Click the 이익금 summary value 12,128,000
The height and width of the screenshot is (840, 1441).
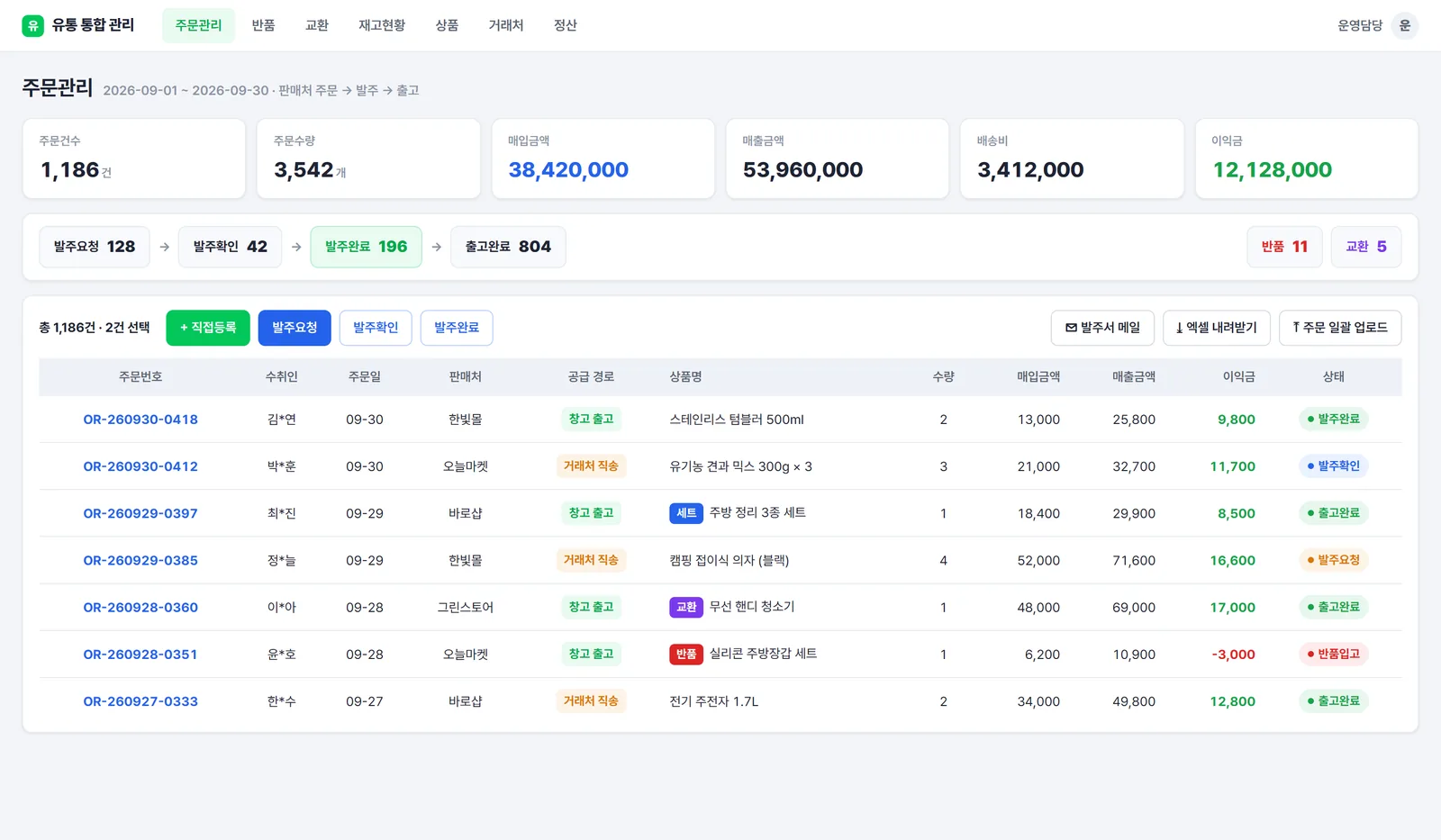tap(1272, 170)
